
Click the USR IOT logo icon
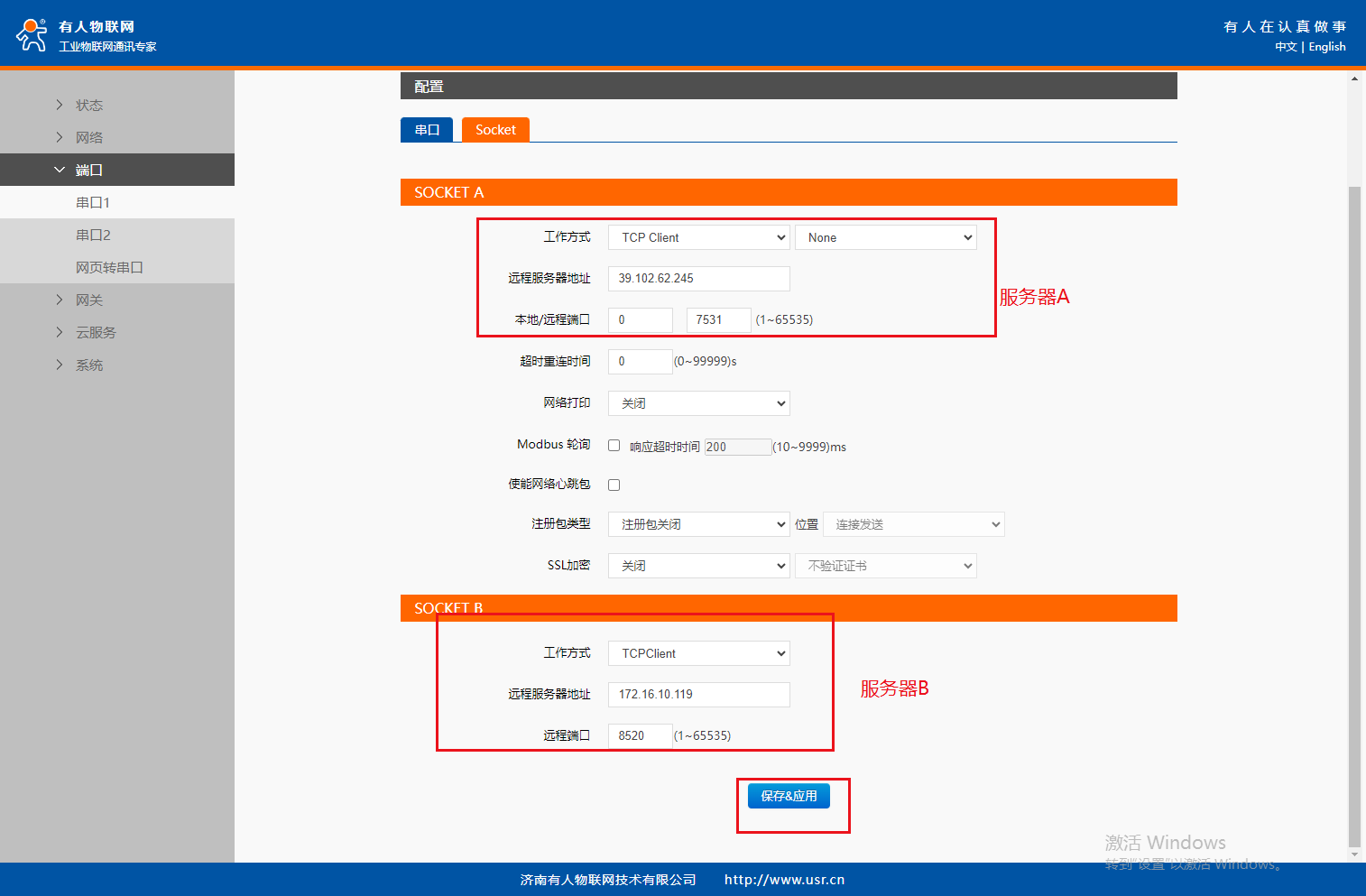[x=32, y=34]
